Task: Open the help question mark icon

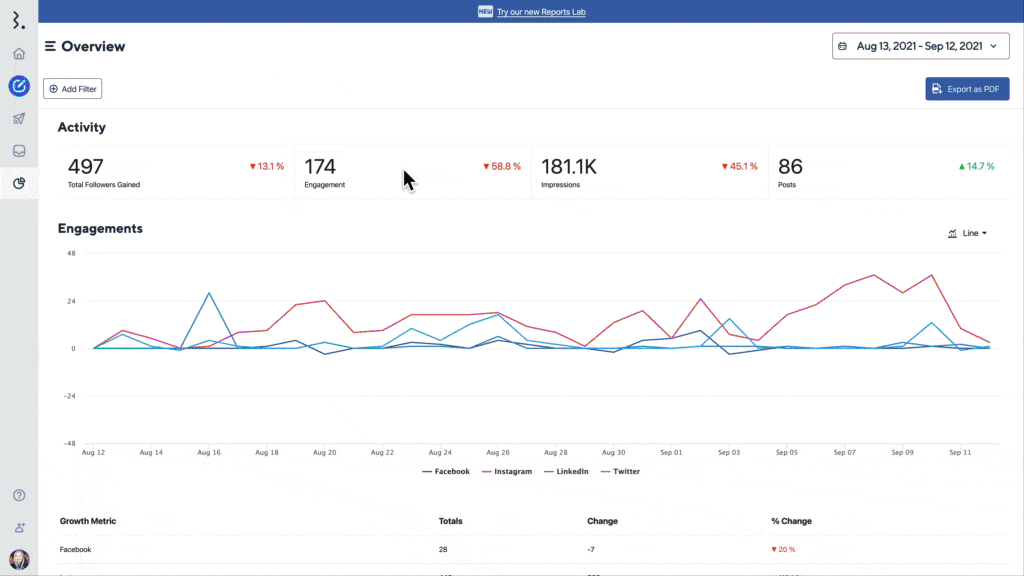Action: coord(19,495)
